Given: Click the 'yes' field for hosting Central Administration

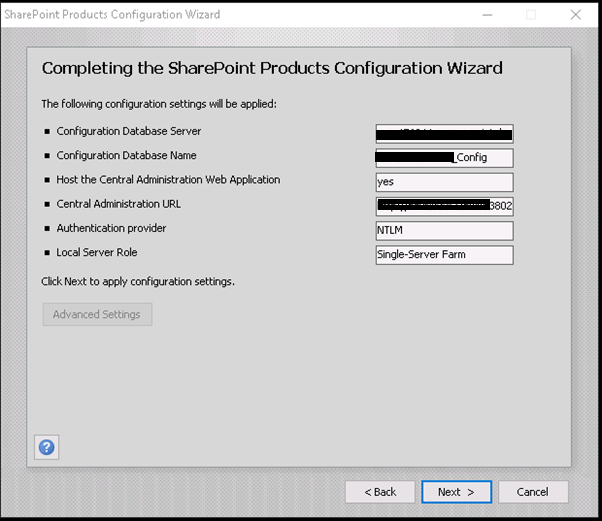Looking at the screenshot, I should tap(445, 182).
